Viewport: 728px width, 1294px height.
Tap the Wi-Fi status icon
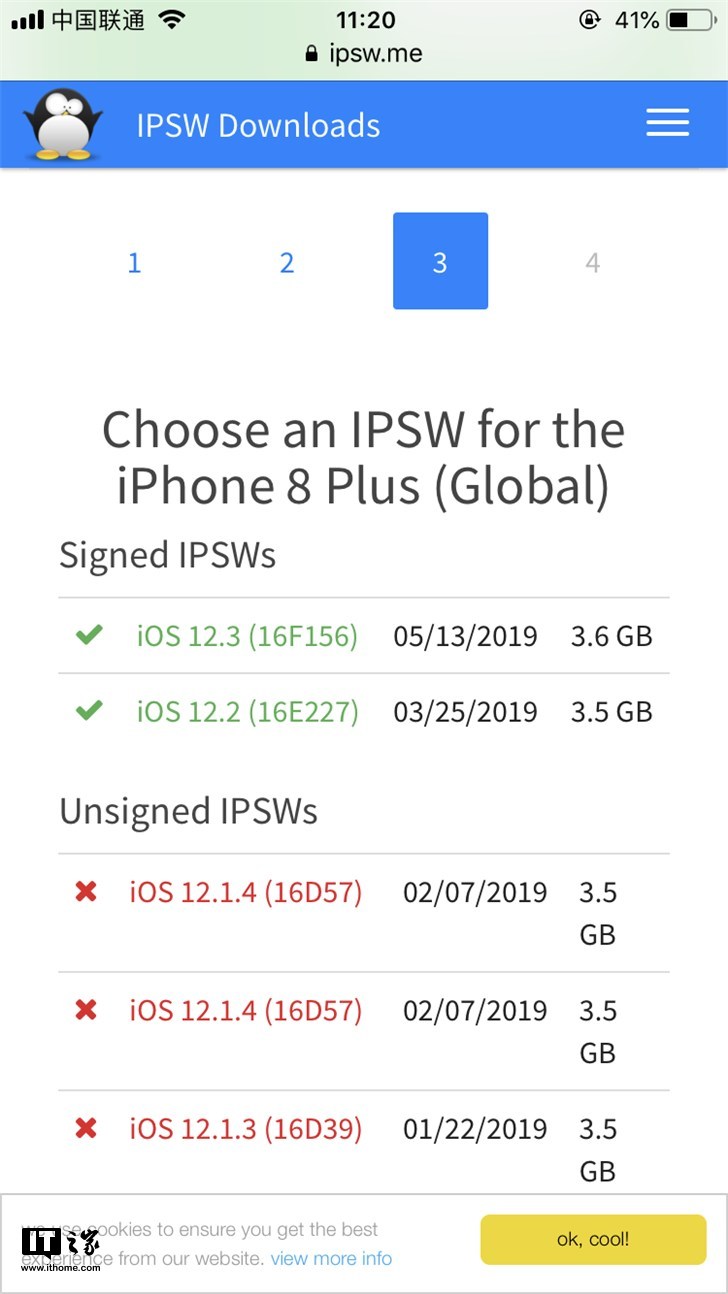[x=172, y=20]
